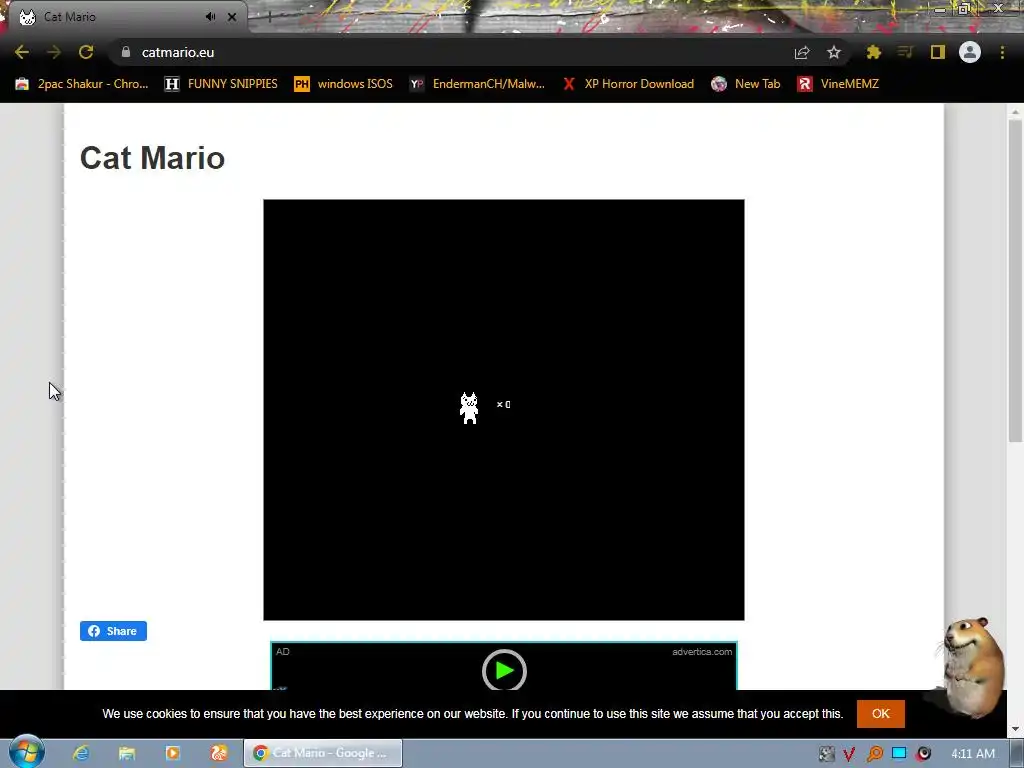Image resolution: width=1024 pixels, height=768 pixels.
Task: Open the Windows Start menu orb
Action: (26, 753)
